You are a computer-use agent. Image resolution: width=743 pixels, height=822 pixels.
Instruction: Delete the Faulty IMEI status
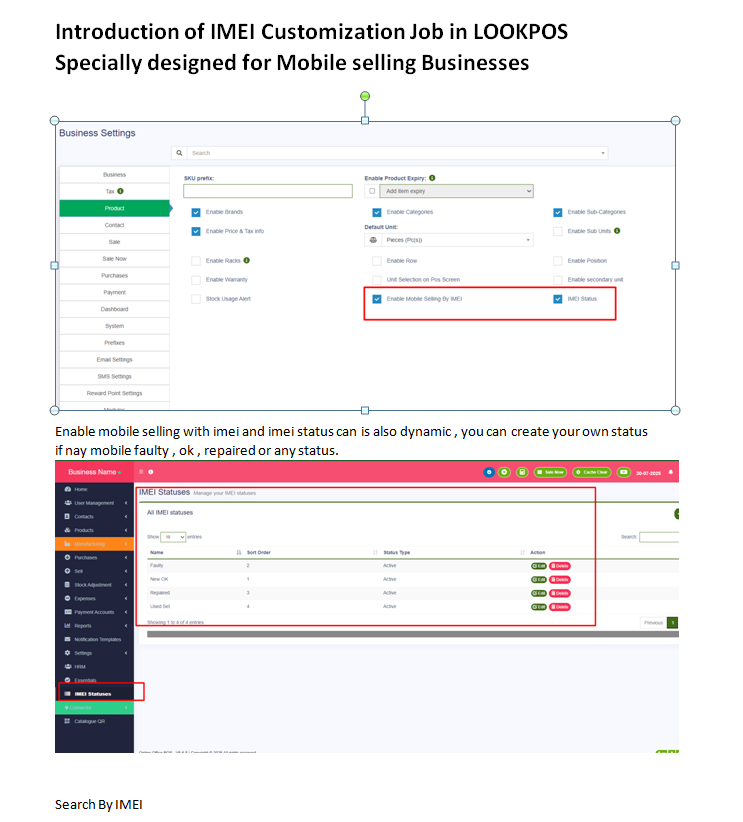[559, 565]
